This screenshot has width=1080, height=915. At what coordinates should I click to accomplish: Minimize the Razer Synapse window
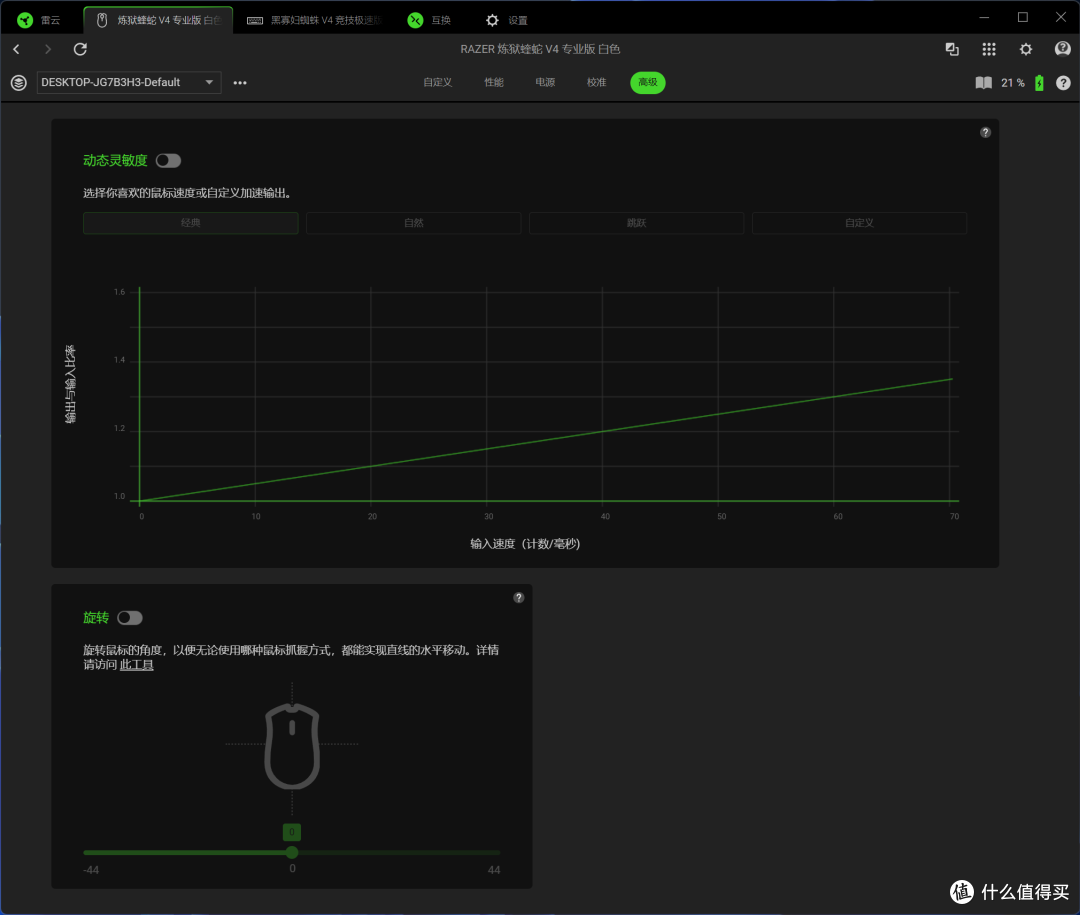984,17
